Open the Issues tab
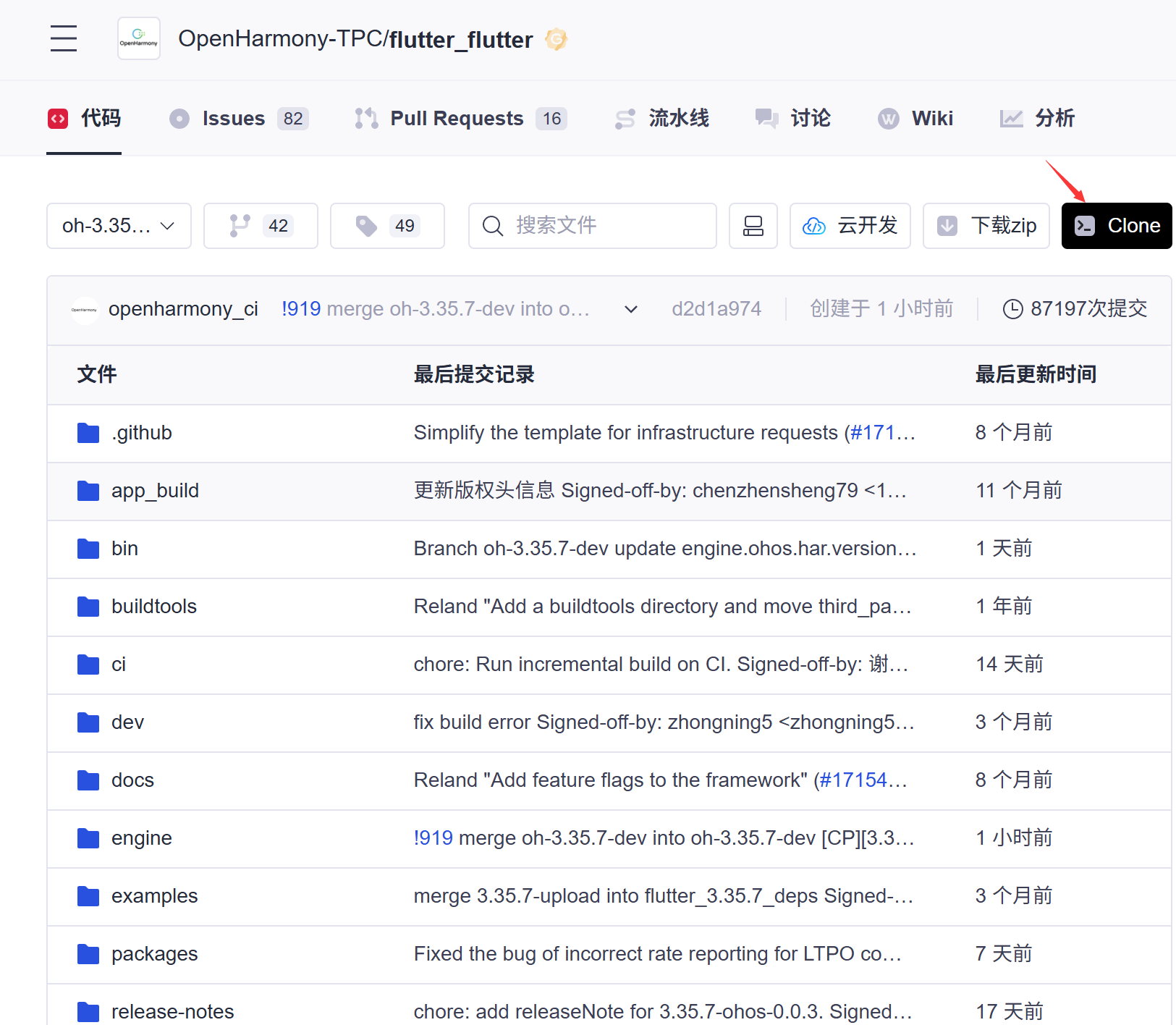Image resolution: width=1176 pixels, height=1025 pixels. click(239, 118)
